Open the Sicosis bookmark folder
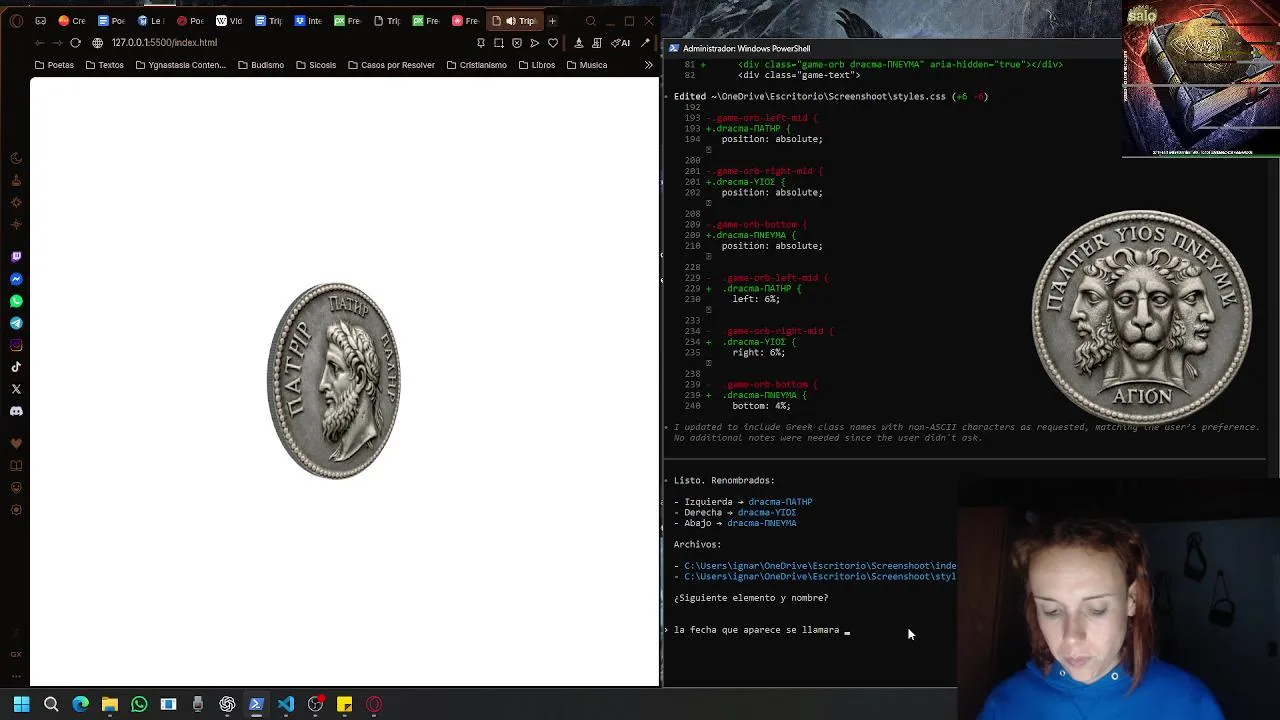Image resolution: width=1280 pixels, height=720 pixels. coord(315,65)
